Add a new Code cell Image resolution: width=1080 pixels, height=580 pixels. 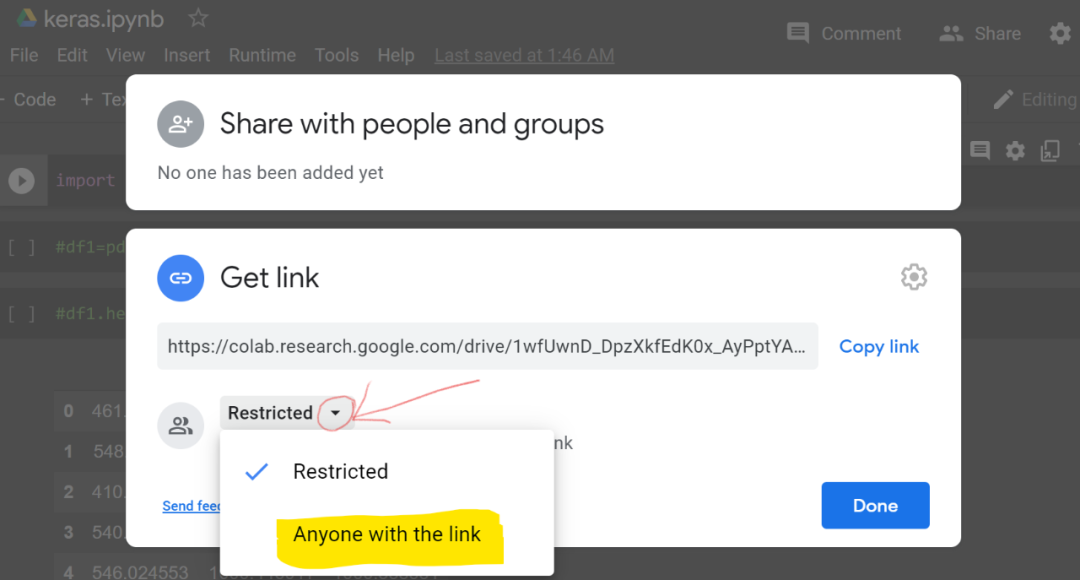29,100
